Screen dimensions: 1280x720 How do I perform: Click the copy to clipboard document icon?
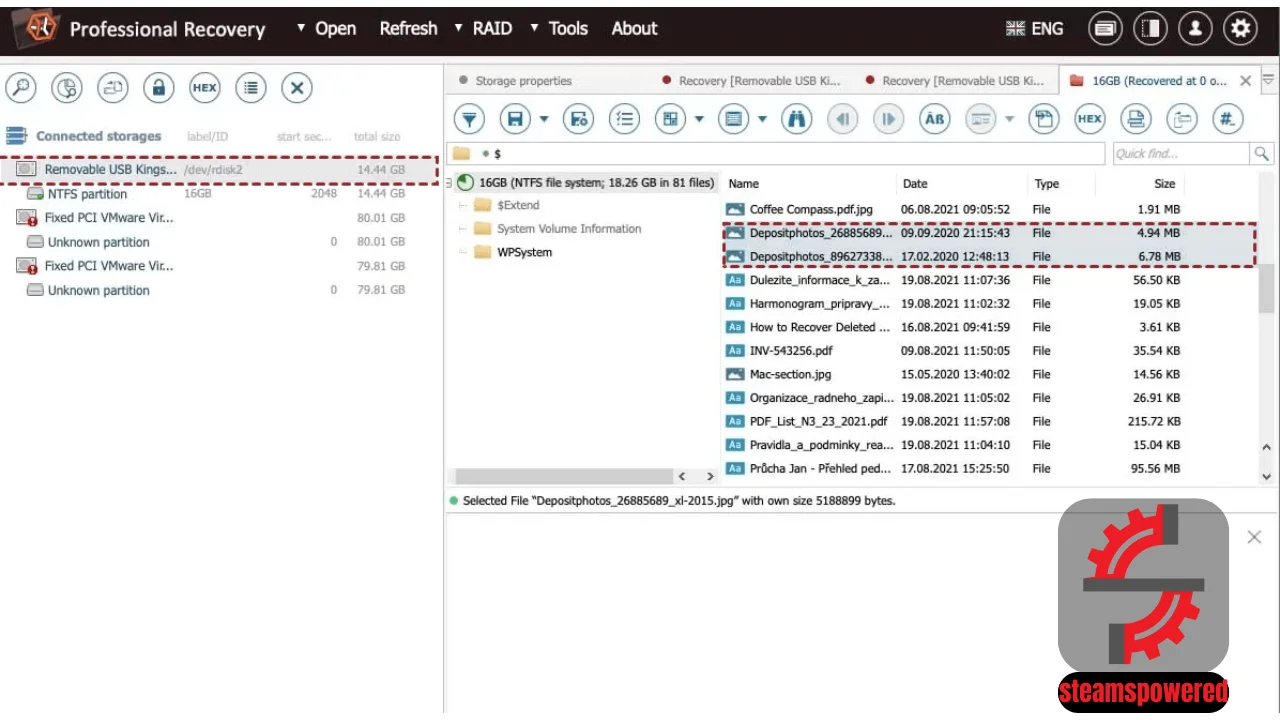1044,120
